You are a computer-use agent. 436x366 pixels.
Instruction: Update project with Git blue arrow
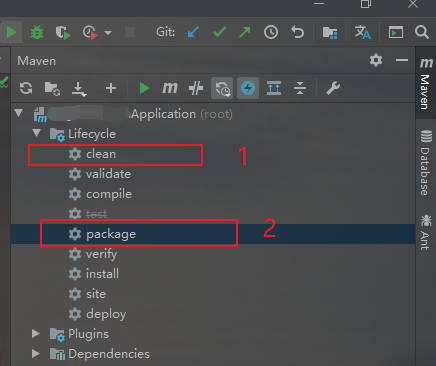coord(193,32)
